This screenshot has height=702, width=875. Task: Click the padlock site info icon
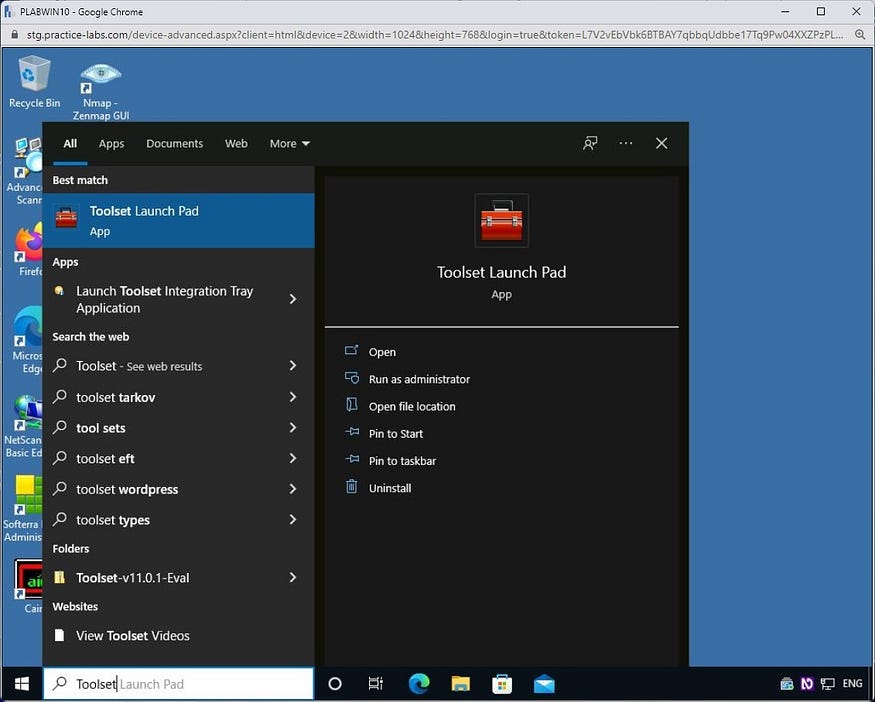15,35
